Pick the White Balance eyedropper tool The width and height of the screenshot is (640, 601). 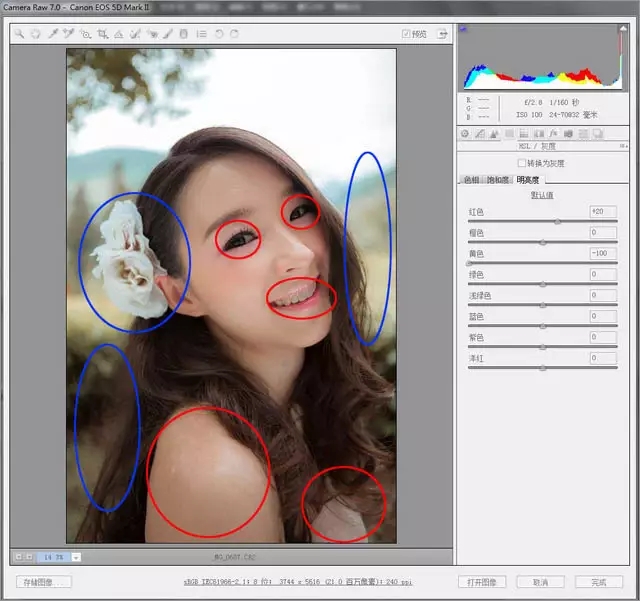click(53, 33)
